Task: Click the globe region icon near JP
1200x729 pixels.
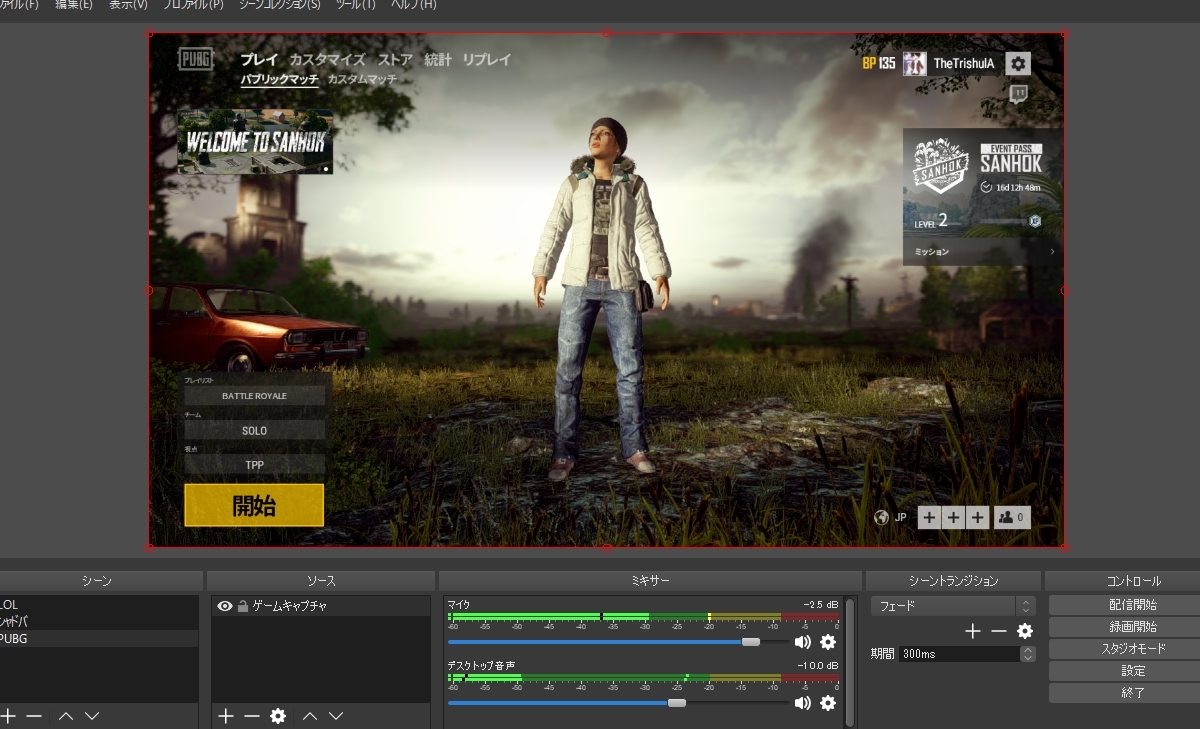Action: (x=881, y=517)
